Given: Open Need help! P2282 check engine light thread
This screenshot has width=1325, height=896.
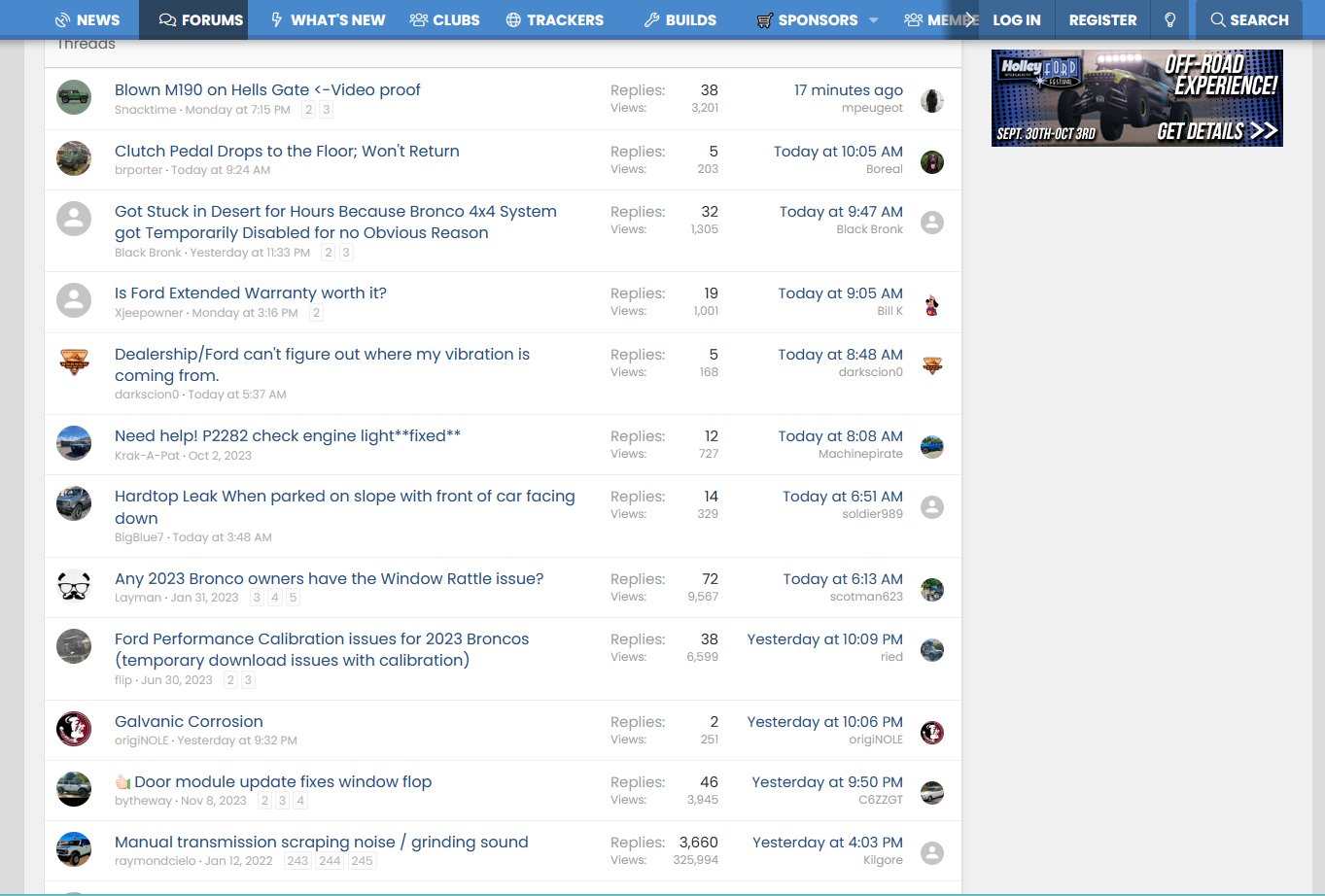Looking at the screenshot, I should pyautogui.click(x=288, y=435).
